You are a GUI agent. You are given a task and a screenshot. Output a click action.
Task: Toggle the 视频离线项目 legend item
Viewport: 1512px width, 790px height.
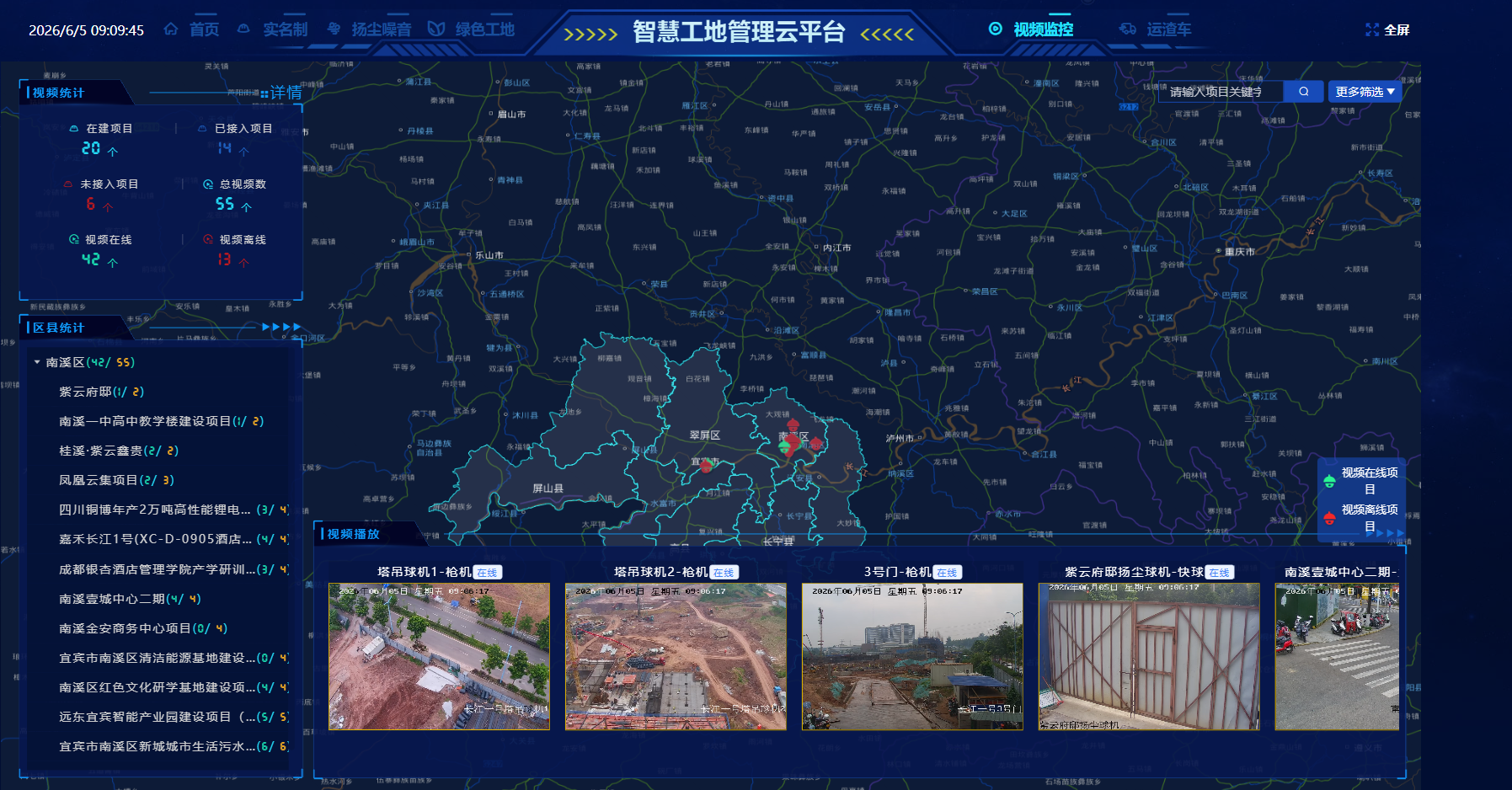(1360, 518)
